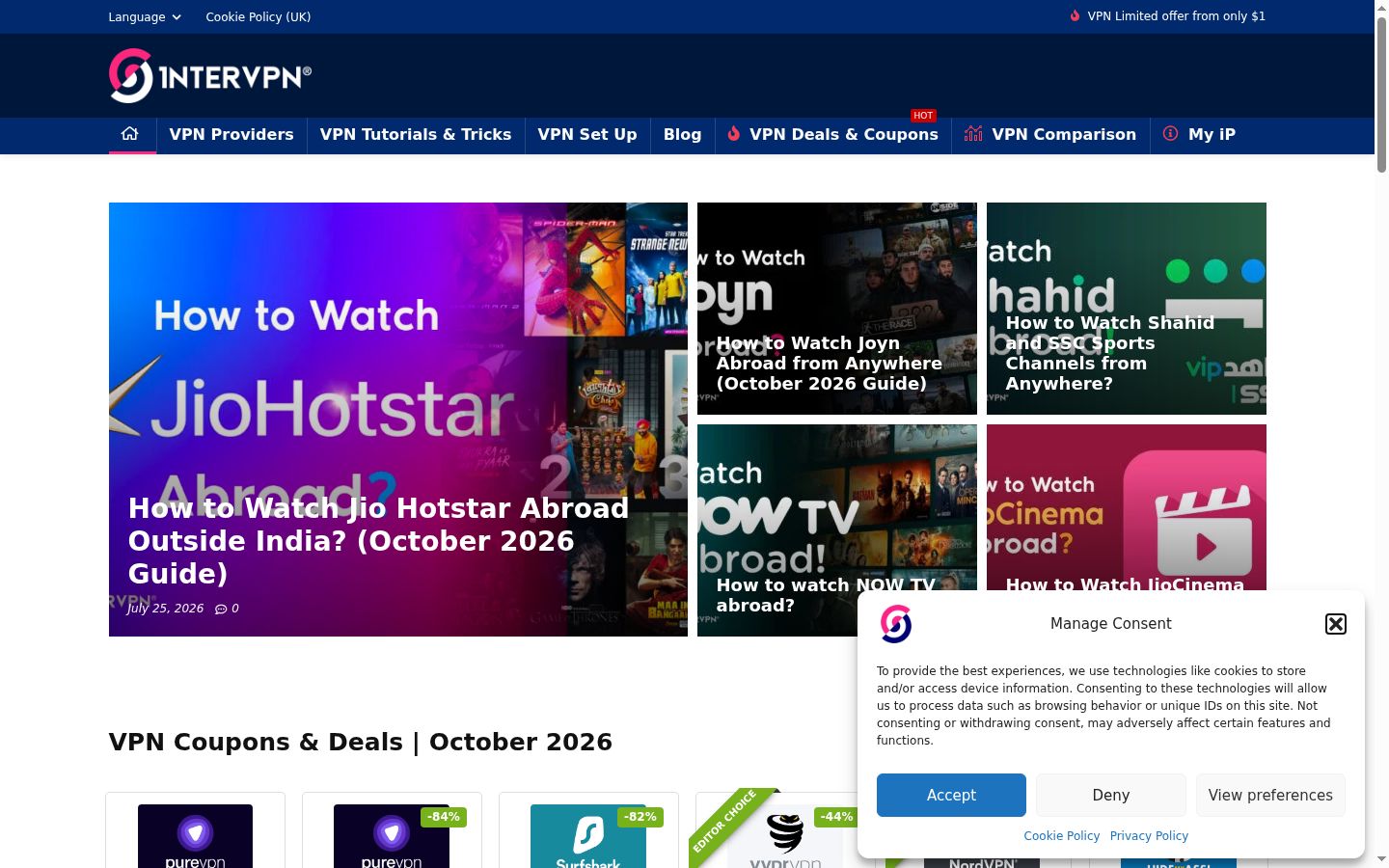Open Cookie Policy (UK) link in top bar

[x=259, y=16]
